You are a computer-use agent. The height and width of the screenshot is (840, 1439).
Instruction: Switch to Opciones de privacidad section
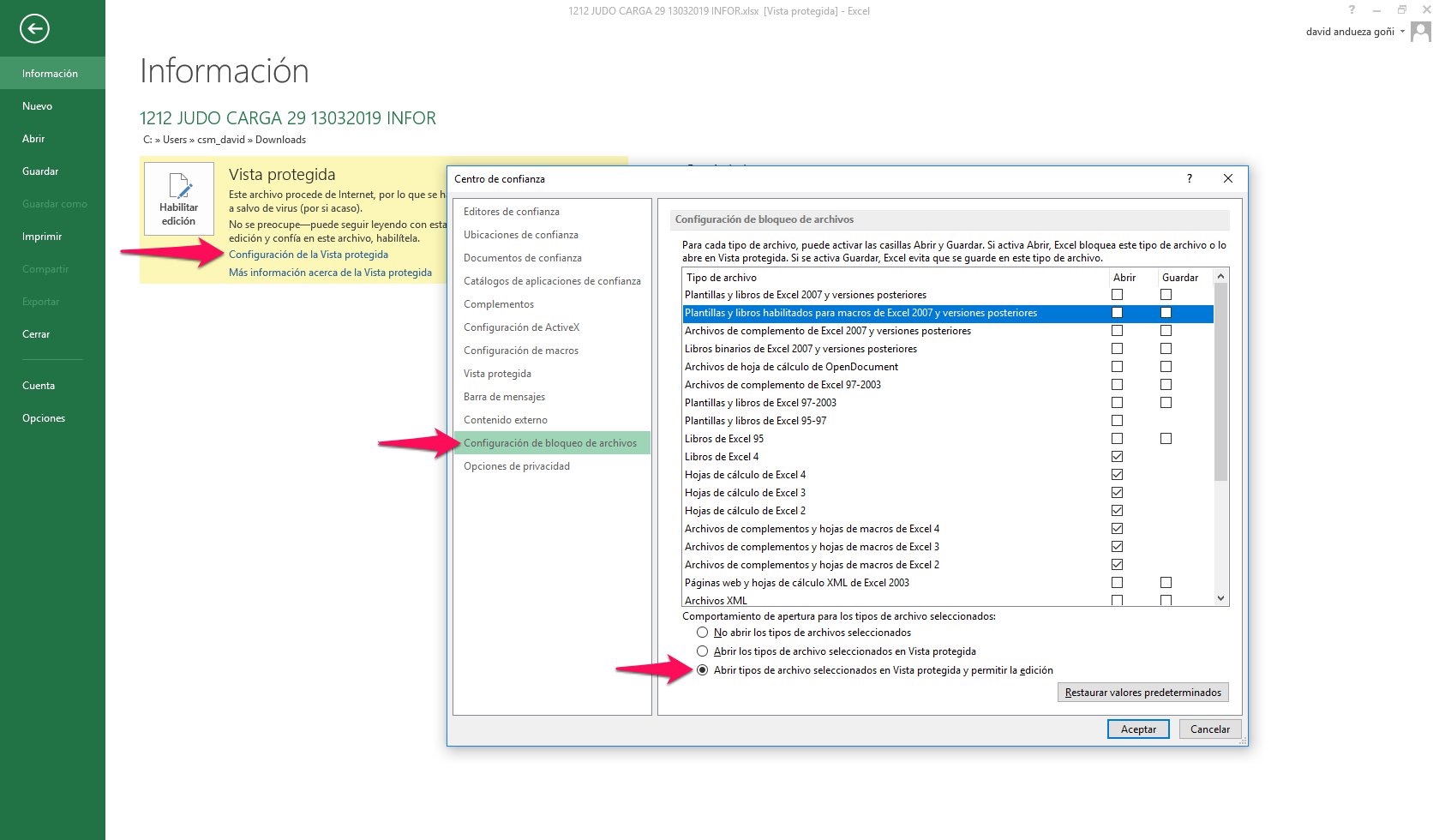tap(516, 466)
